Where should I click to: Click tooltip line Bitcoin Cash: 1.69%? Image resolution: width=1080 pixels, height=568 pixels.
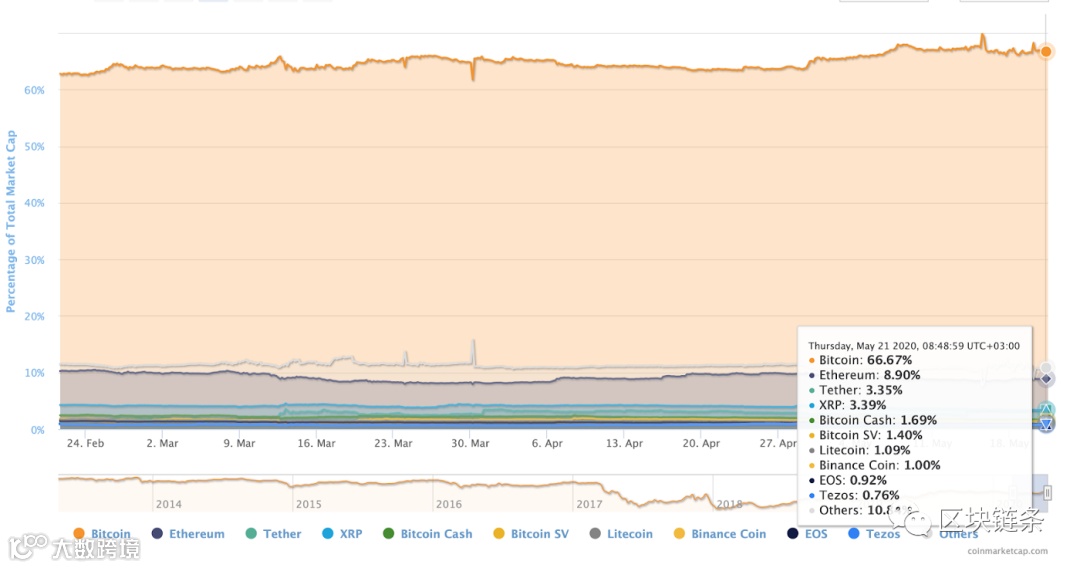[x=873, y=421]
